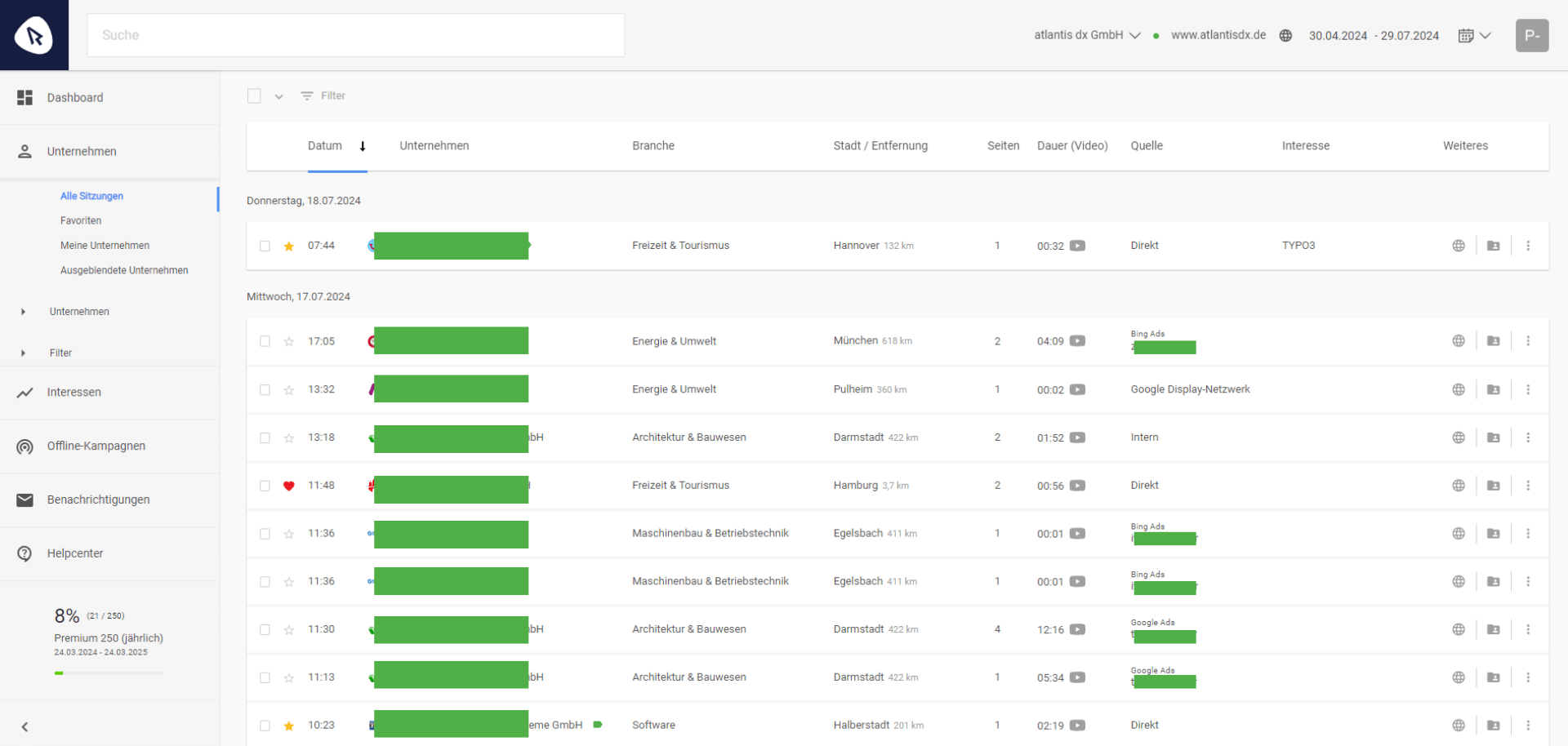This screenshot has width=1568, height=746.
Task: Click the Unternehmen person icon
Action: (24, 152)
